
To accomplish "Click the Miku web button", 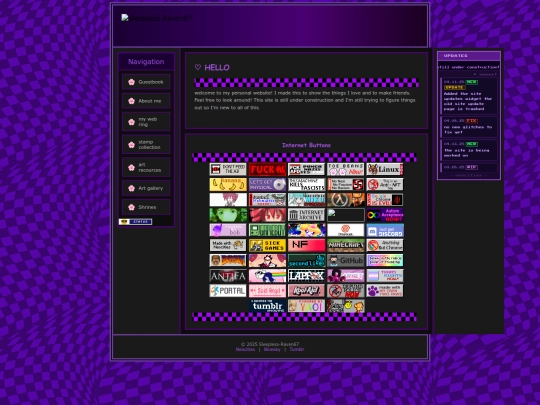I will [306, 199].
